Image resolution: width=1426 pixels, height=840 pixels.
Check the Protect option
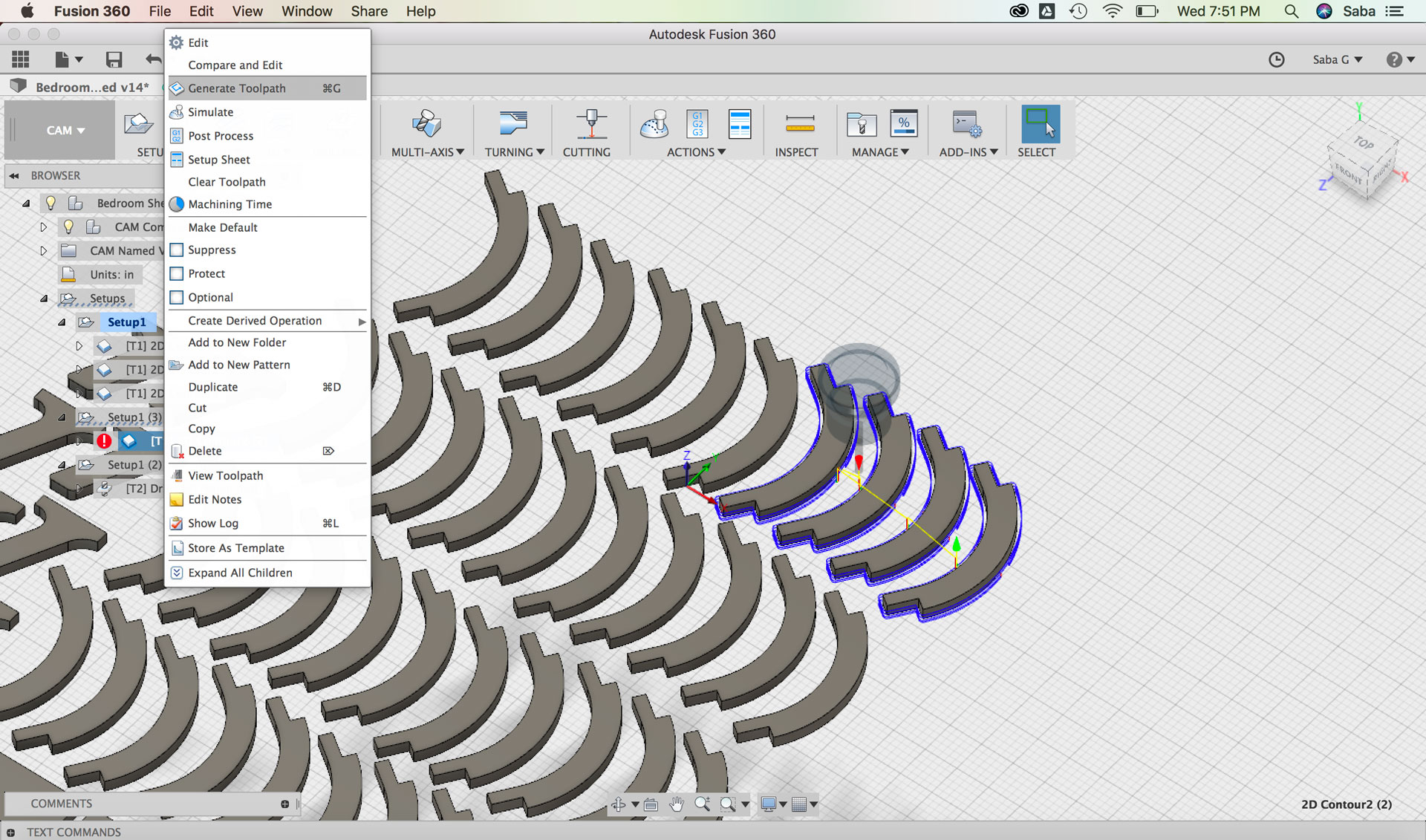coord(177,274)
